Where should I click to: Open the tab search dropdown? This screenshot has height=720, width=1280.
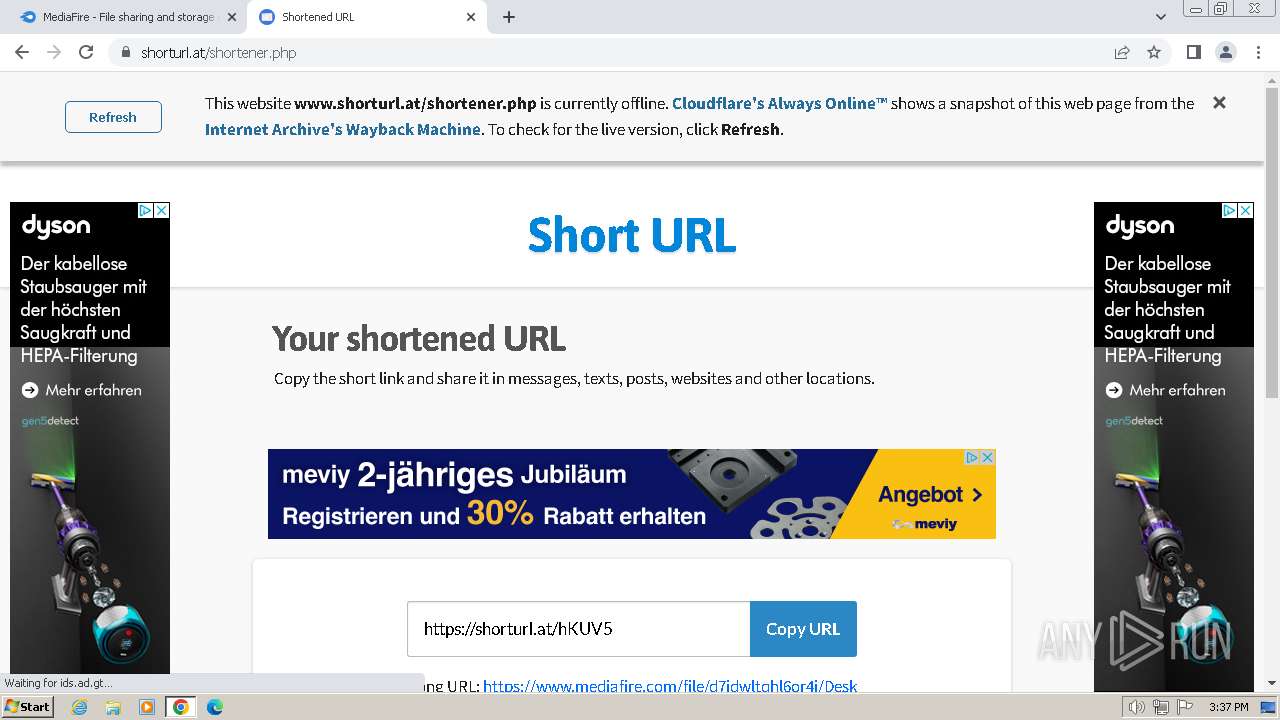point(1161,17)
